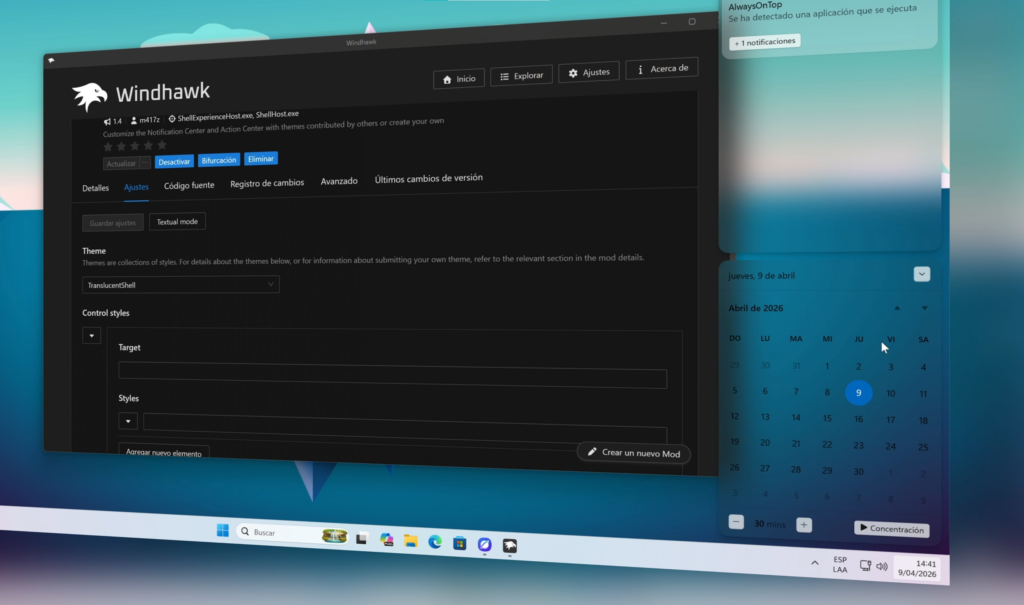Expand the +1 notificaciones button
Viewport: 1024px width, 605px height.
[765, 42]
